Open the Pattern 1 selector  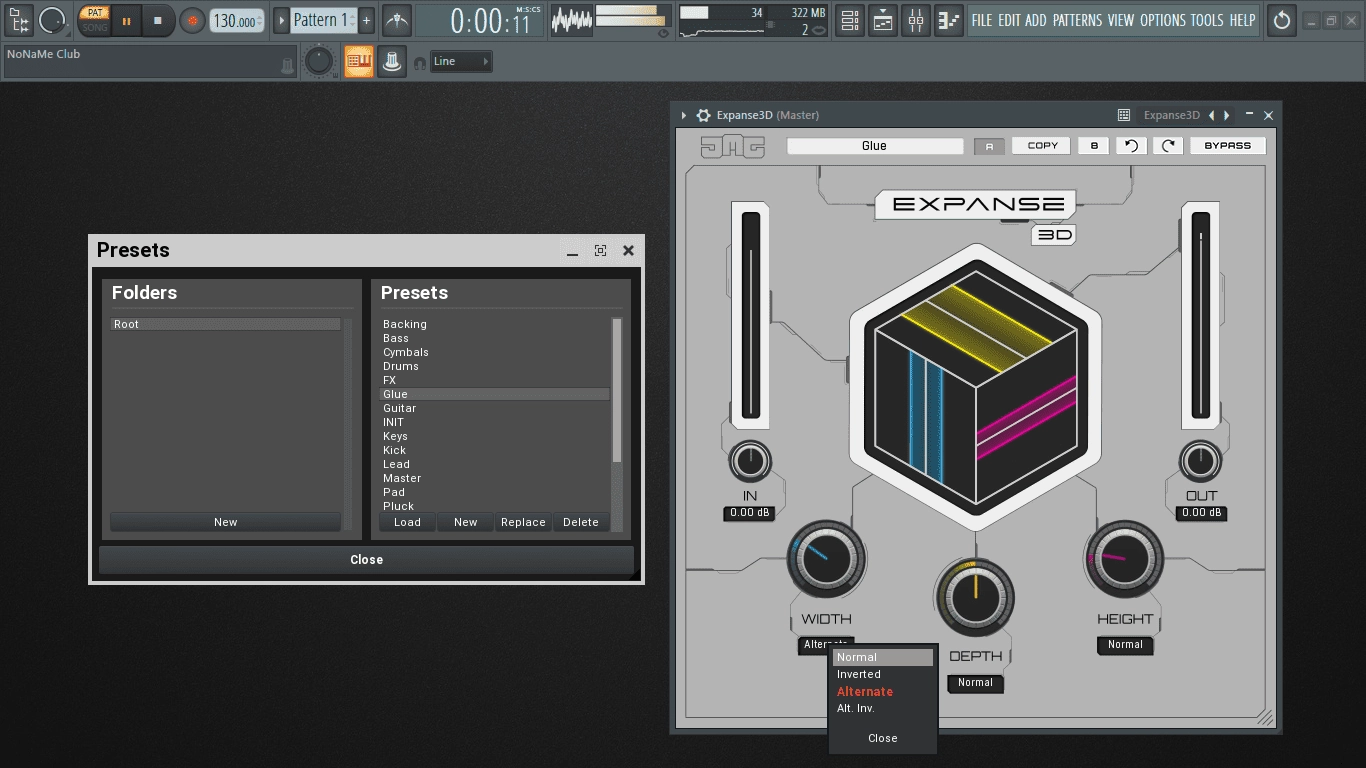(x=323, y=20)
